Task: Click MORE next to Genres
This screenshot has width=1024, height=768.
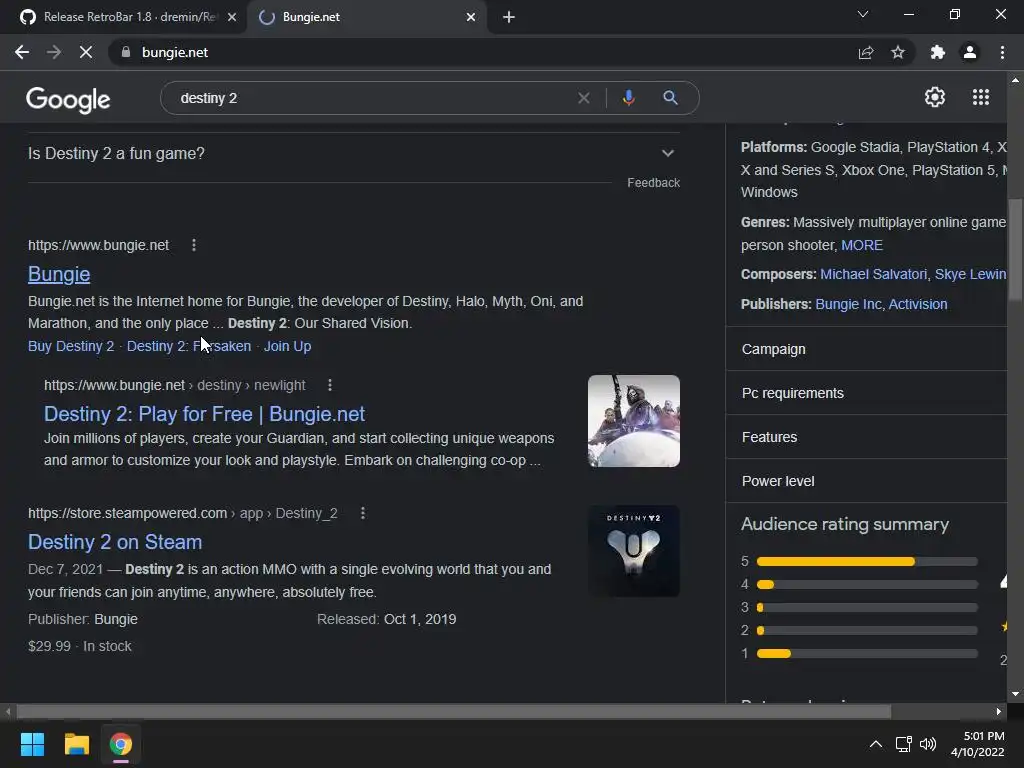Action: pos(862,246)
